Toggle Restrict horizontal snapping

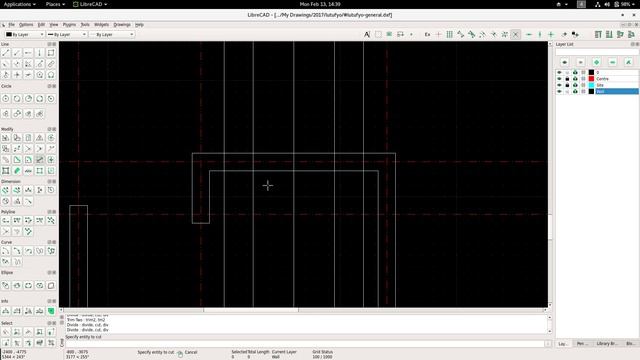click(529, 35)
